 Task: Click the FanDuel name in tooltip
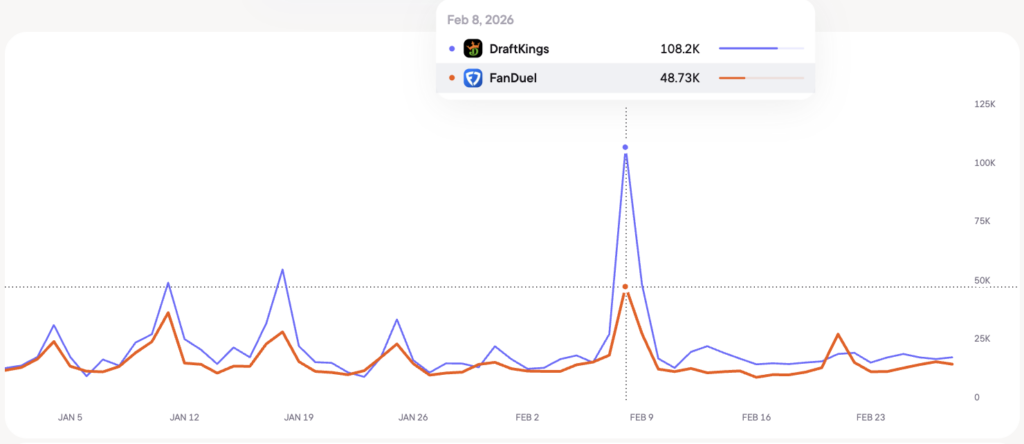[511, 78]
